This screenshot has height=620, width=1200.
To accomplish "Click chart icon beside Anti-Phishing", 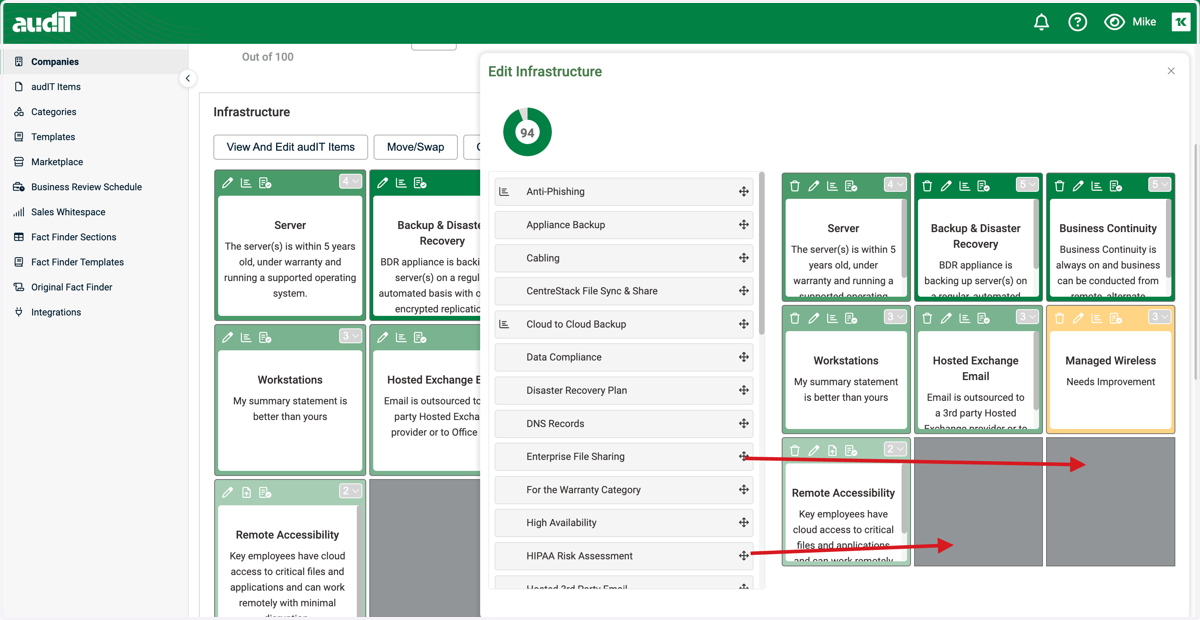I will (504, 192).
